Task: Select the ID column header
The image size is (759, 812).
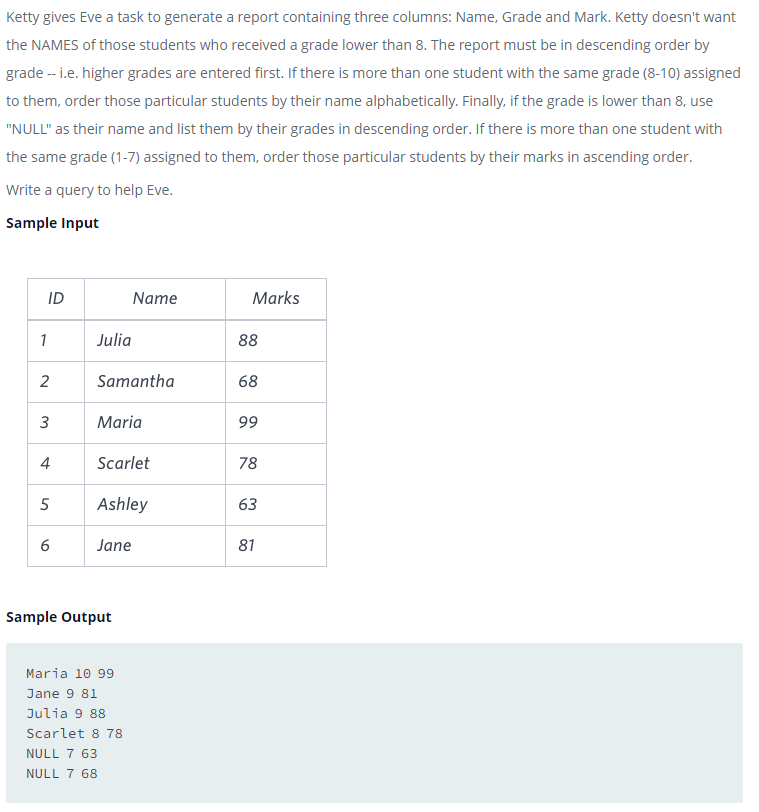Action: [56, 299]
